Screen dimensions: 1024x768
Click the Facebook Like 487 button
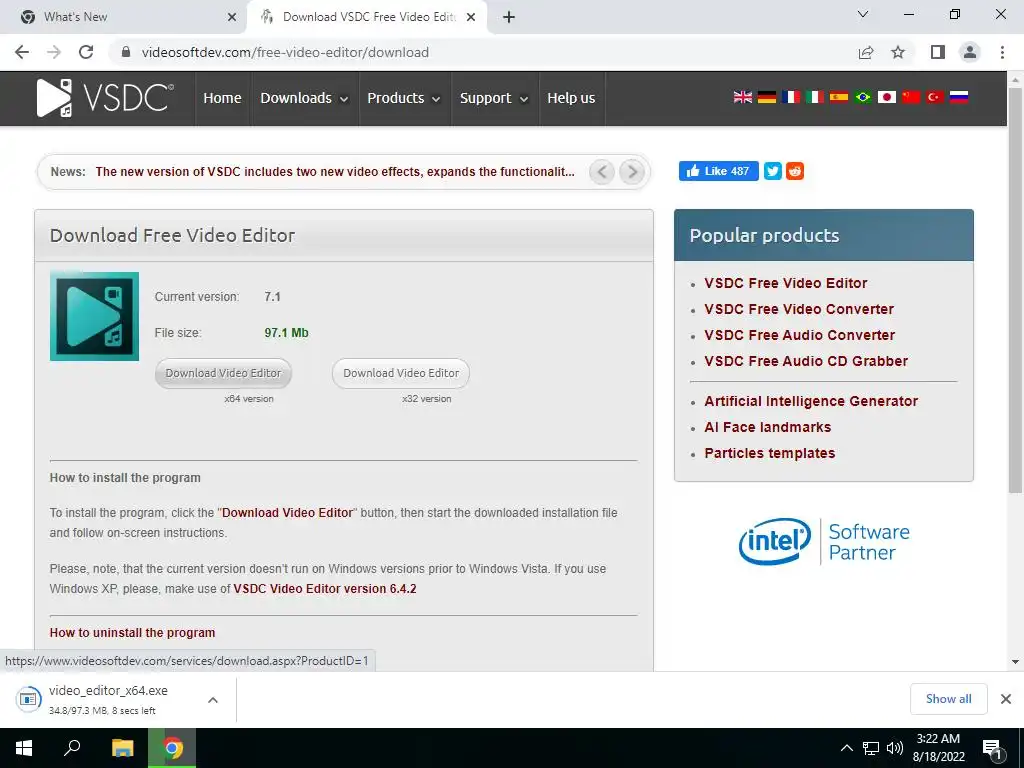[x=718, y=171]
